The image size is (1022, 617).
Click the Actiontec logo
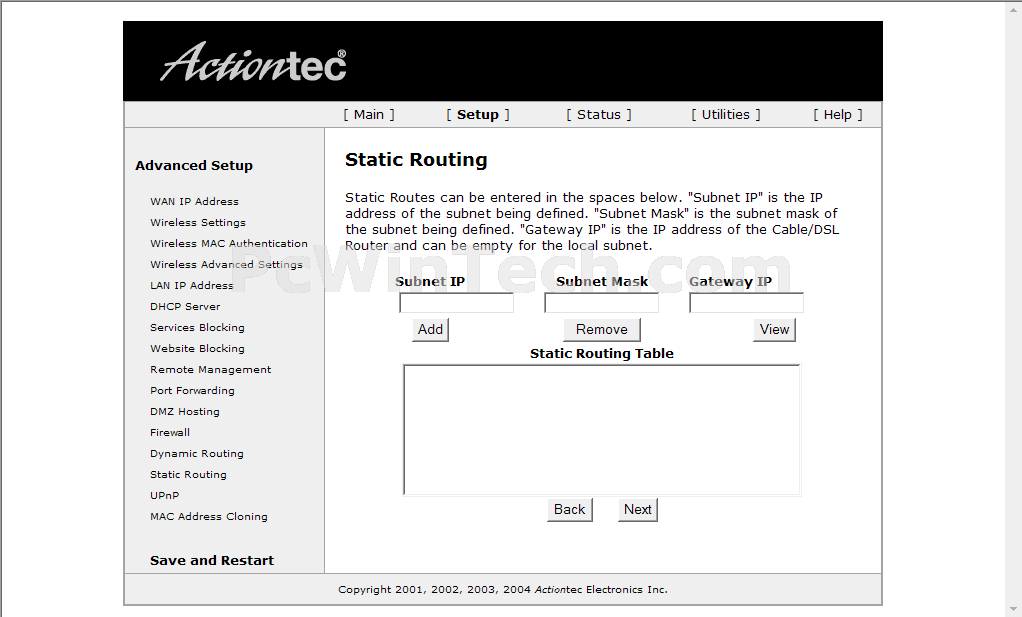click(x=253, y=63)
